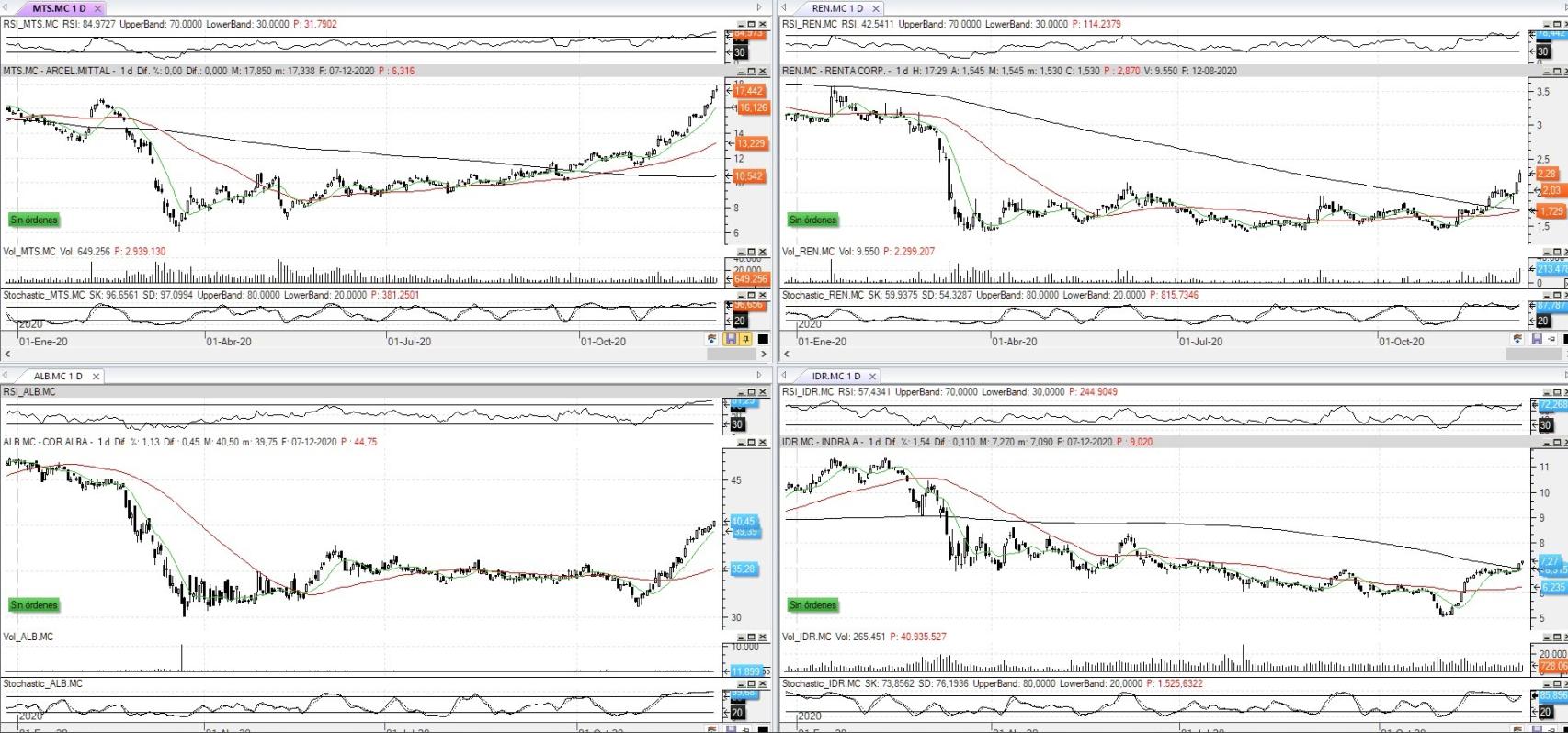The width and height of the screenshot is (1568, 733).
Task: Click next-tab arrow in MTS.MC window tab bar
Action: click(x=759, y=7)
